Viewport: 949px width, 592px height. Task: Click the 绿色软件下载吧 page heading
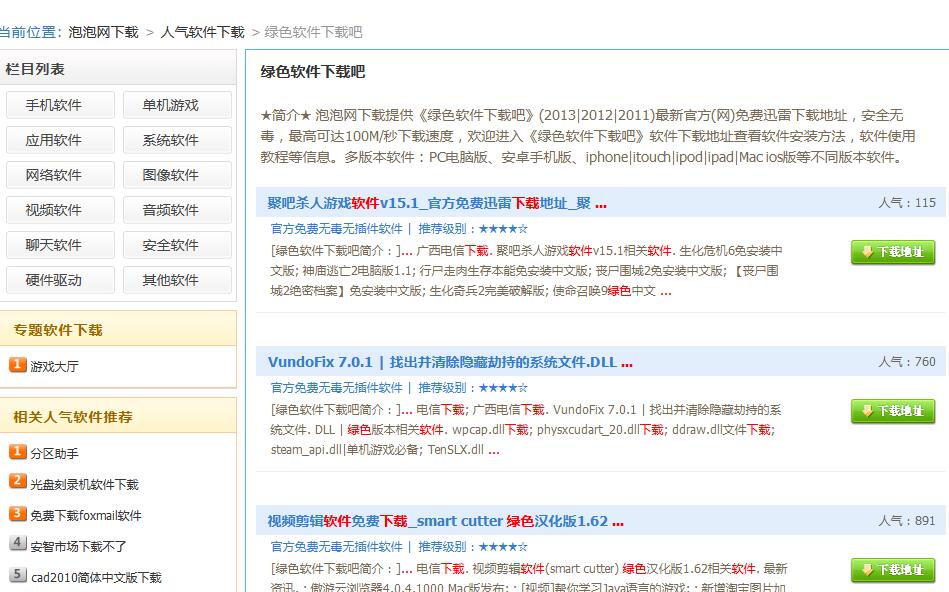[313, 72]
